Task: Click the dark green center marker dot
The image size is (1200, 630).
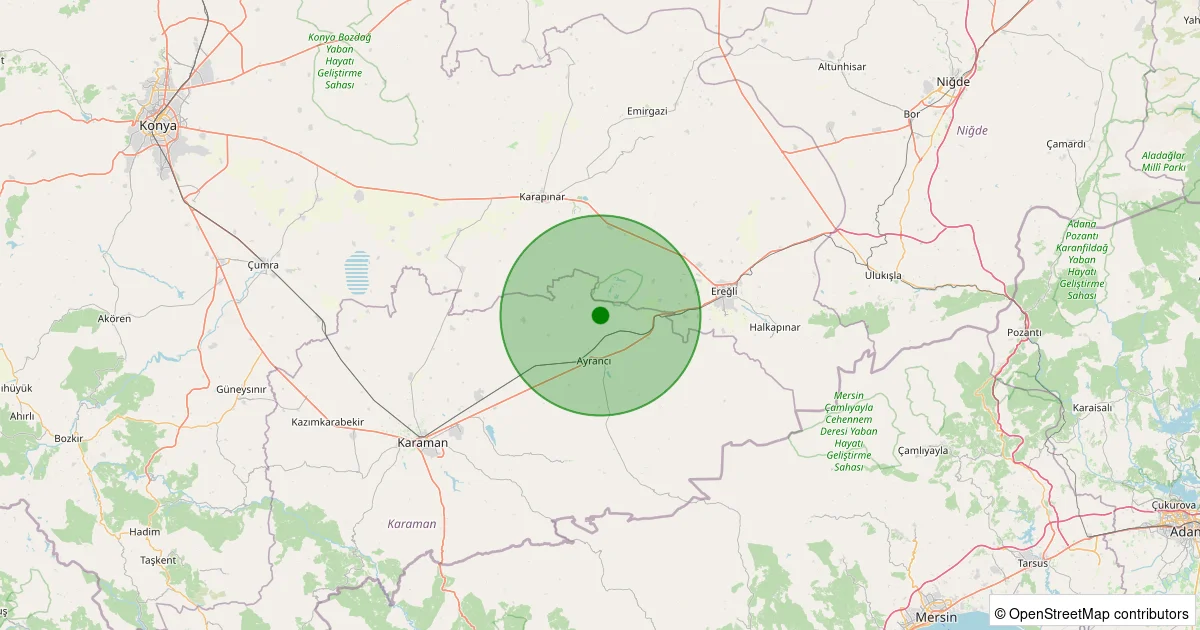Action: [x=600, y=315]
